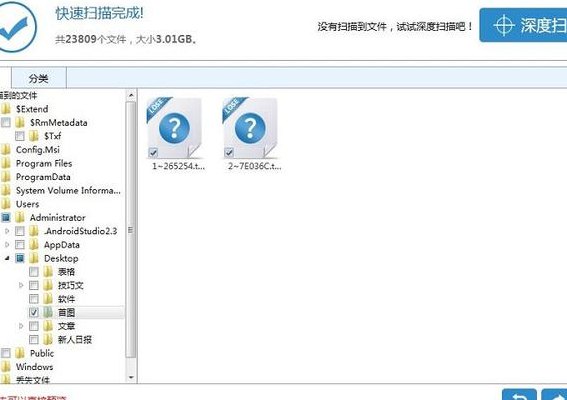Start the 深度扫描 deep scan button
Image resolution: width=567 pixels, height=400 pixels.
tap(523, 25)
